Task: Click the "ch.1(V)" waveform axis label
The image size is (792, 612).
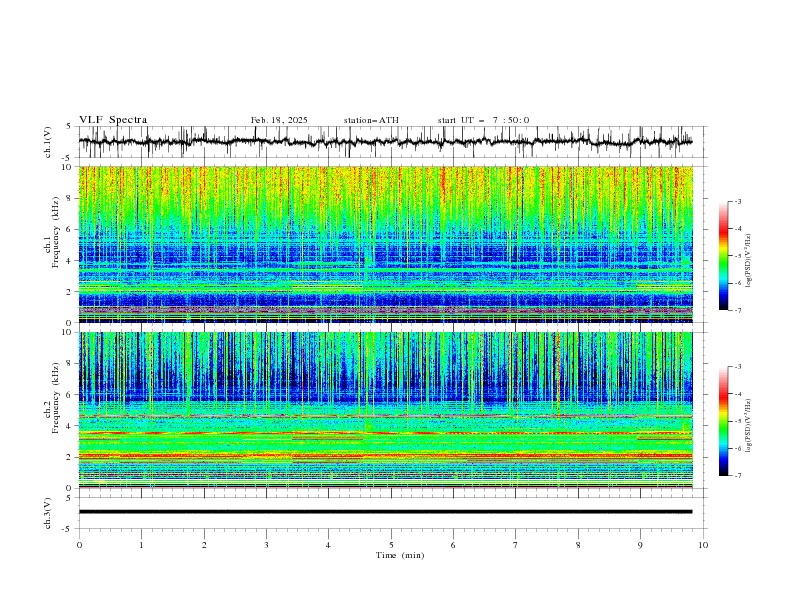Action: pyautogui.click(x=48, y=142)
